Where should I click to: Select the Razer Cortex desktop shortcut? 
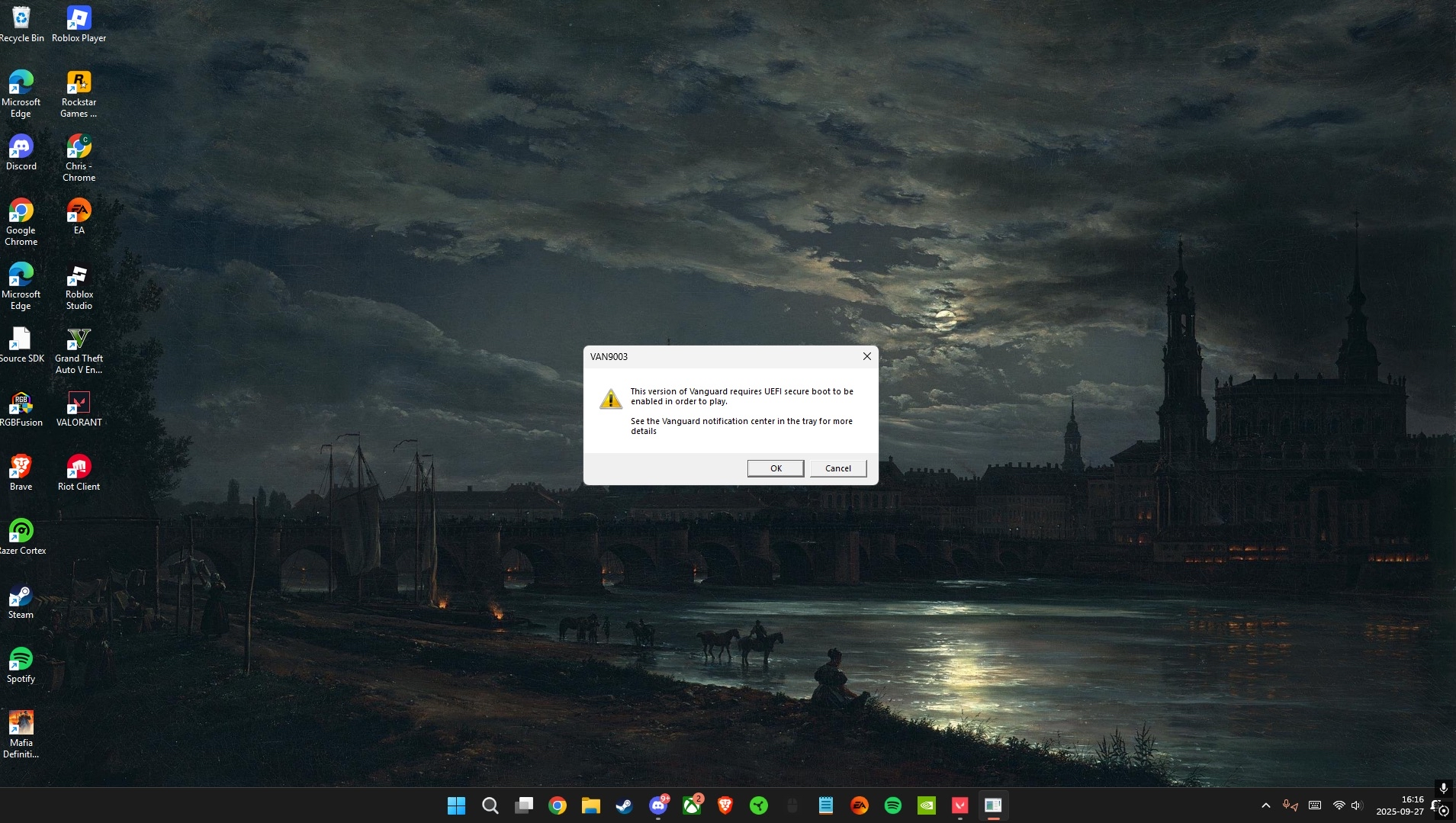(x=21, y=537)
